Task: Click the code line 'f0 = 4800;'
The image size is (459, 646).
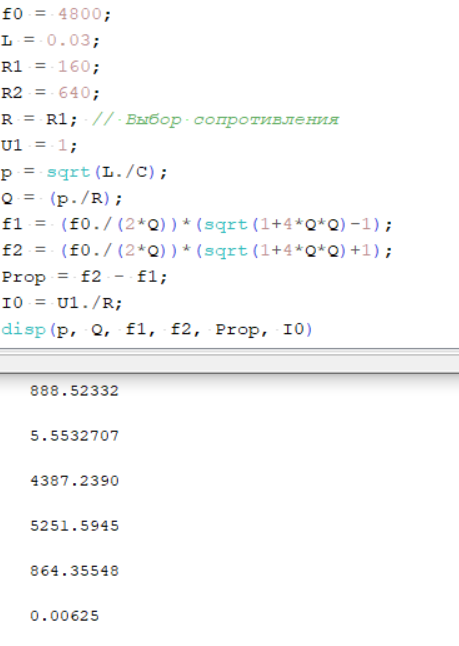Action: tap(56, 14)
